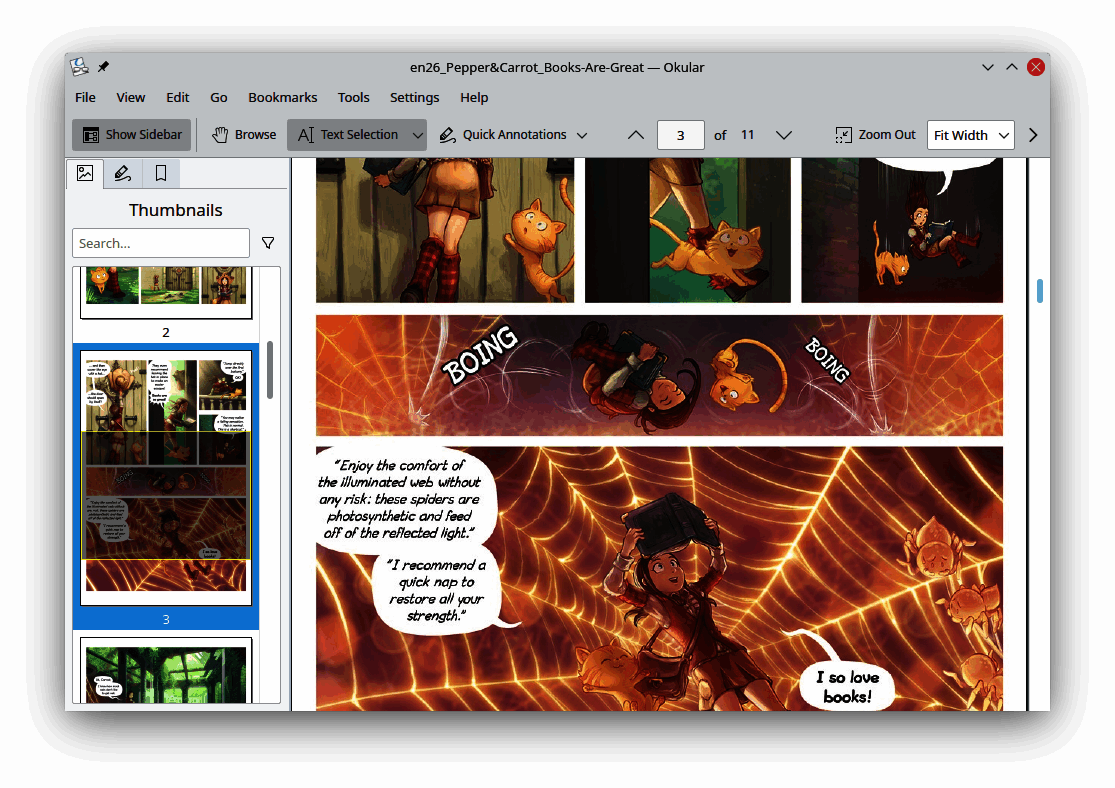Expand the Text Selection dropdown arrow
This screenshot has width=1115, height=788.
[418, 135]
